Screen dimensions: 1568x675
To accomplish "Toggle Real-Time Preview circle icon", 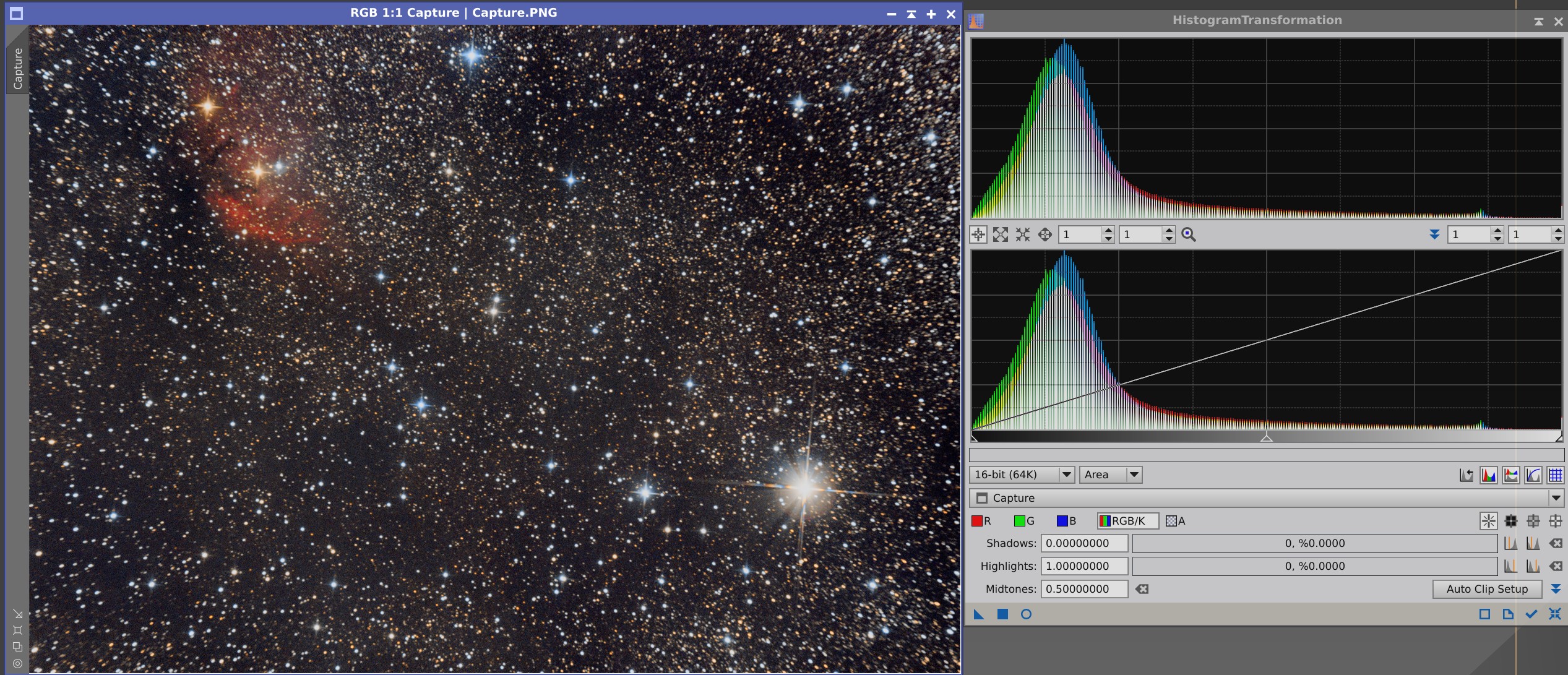I will [x=1026, y=614].
